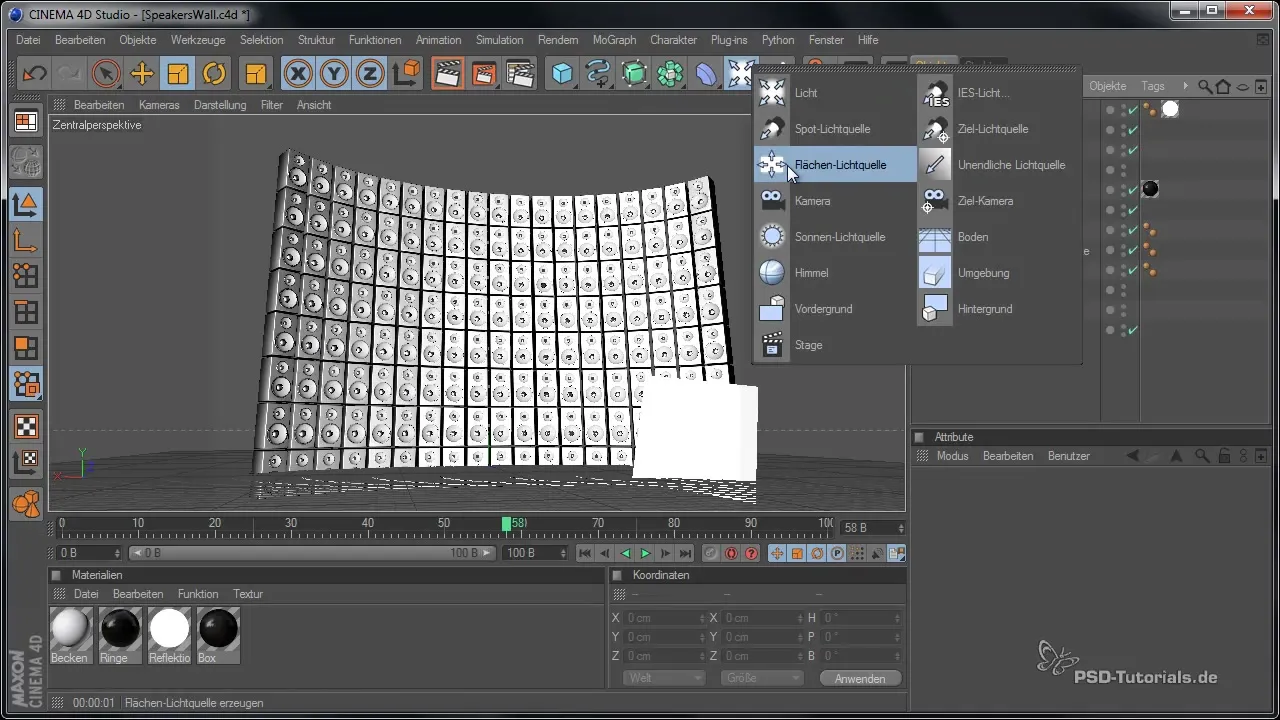Open the Darstellung viewport menu

pos(220,105)
